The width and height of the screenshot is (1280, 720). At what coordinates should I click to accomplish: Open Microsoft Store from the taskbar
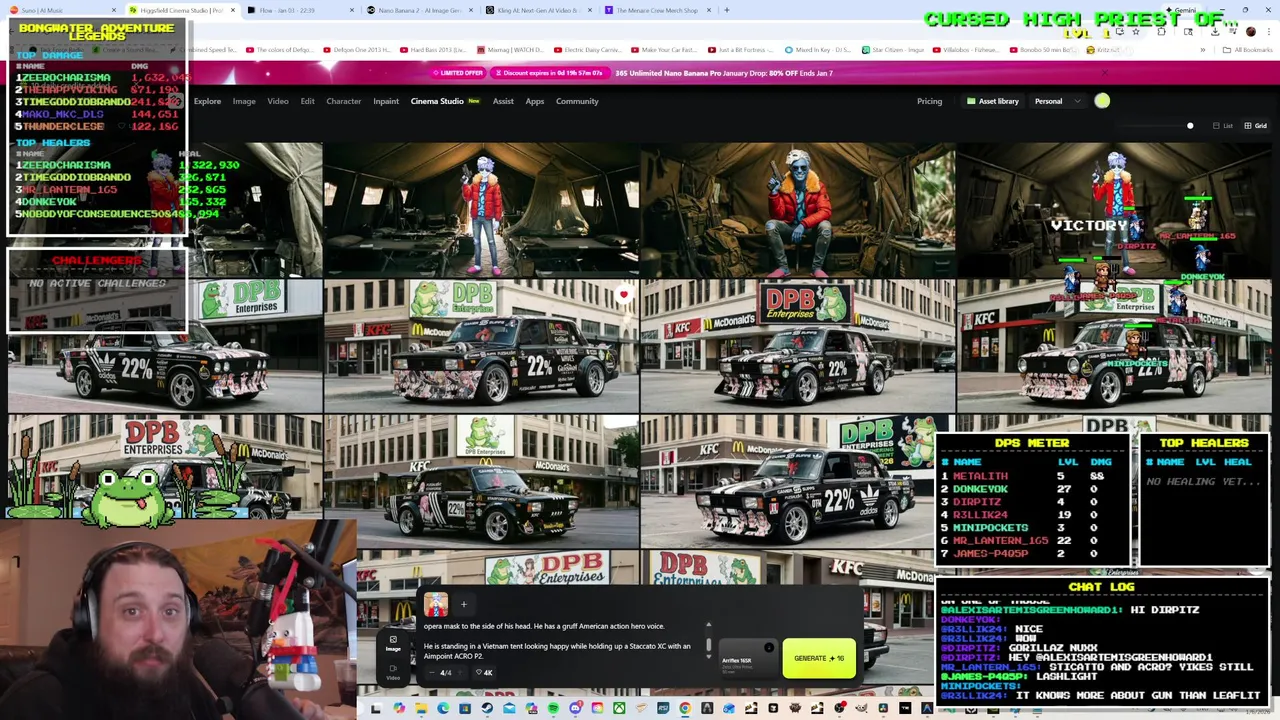(465, 708)
